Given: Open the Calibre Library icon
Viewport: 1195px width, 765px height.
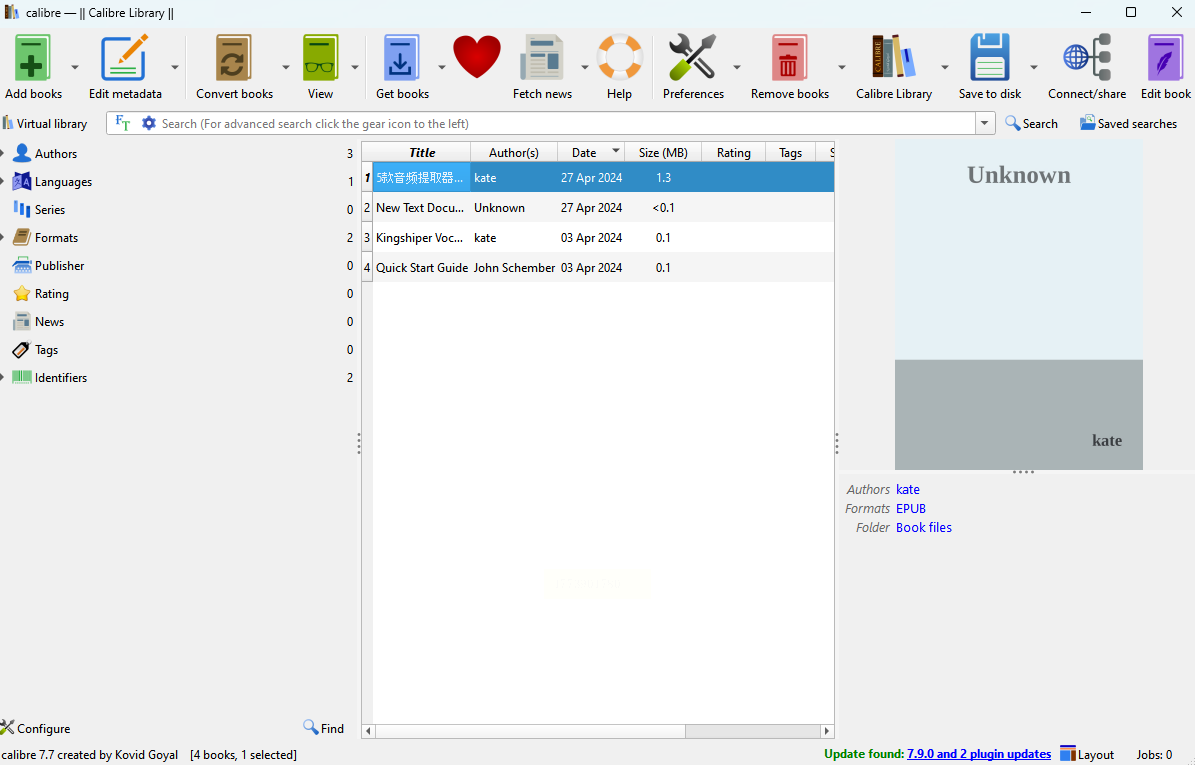Looking at the screenshot, I should pyautogui.click(x=893, y=58).
